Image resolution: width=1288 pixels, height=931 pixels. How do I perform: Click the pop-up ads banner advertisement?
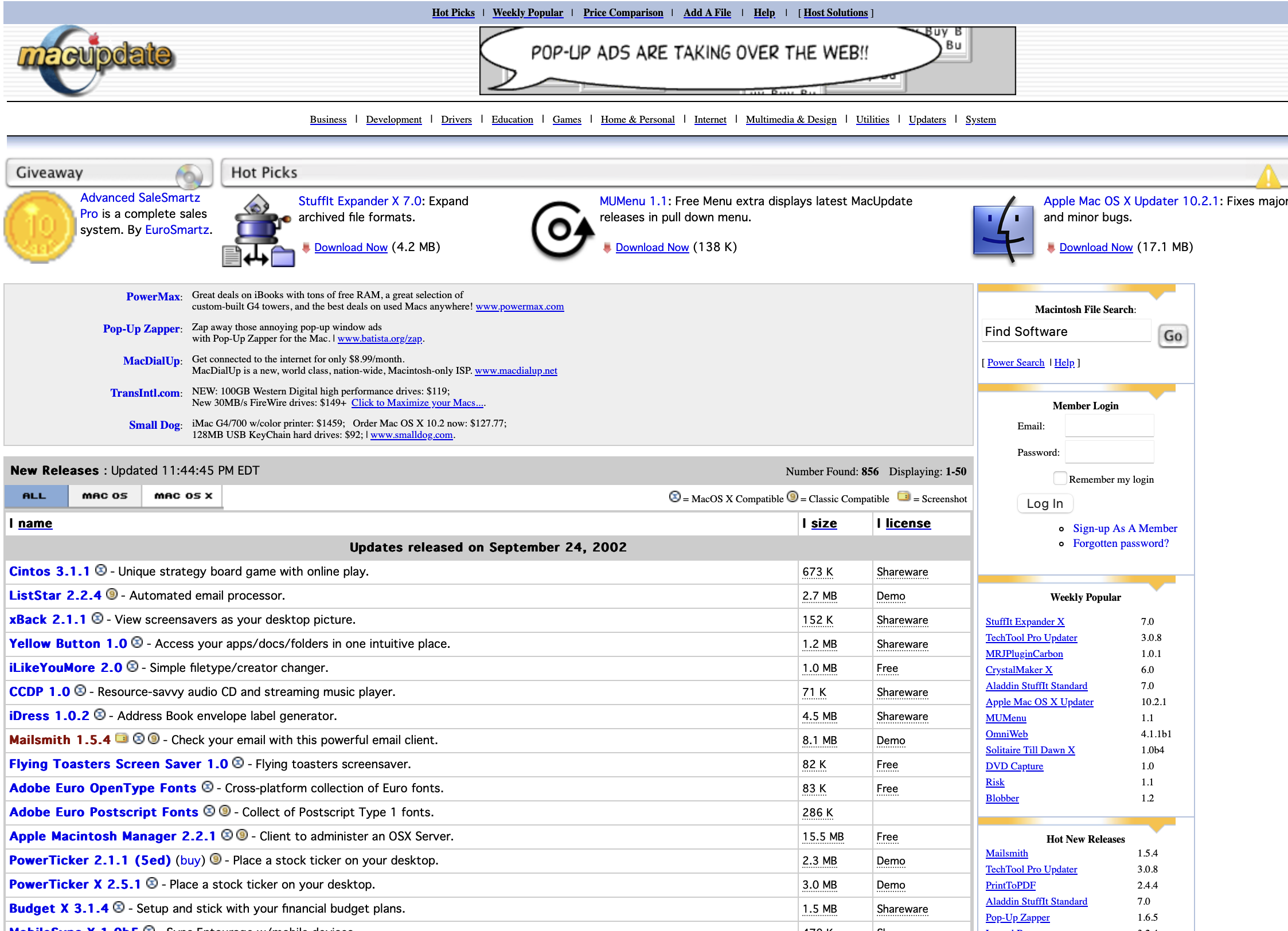[x=747, y=61]
